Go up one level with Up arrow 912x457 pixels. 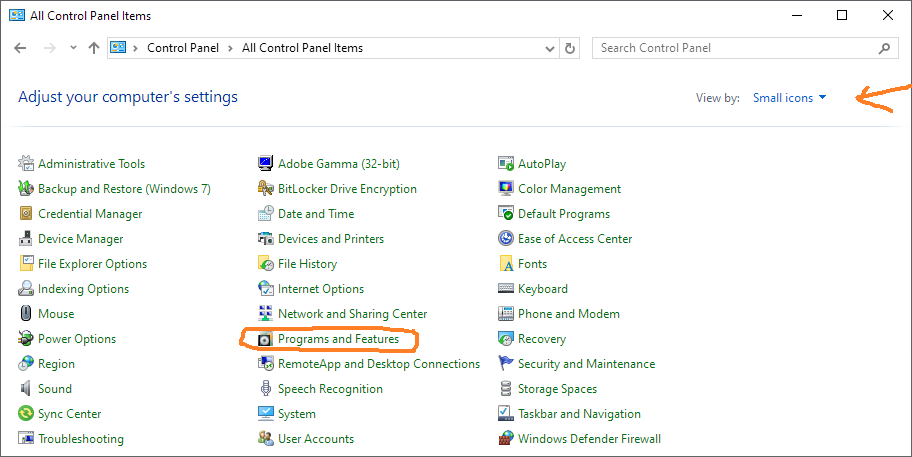[x=94, y=48]
